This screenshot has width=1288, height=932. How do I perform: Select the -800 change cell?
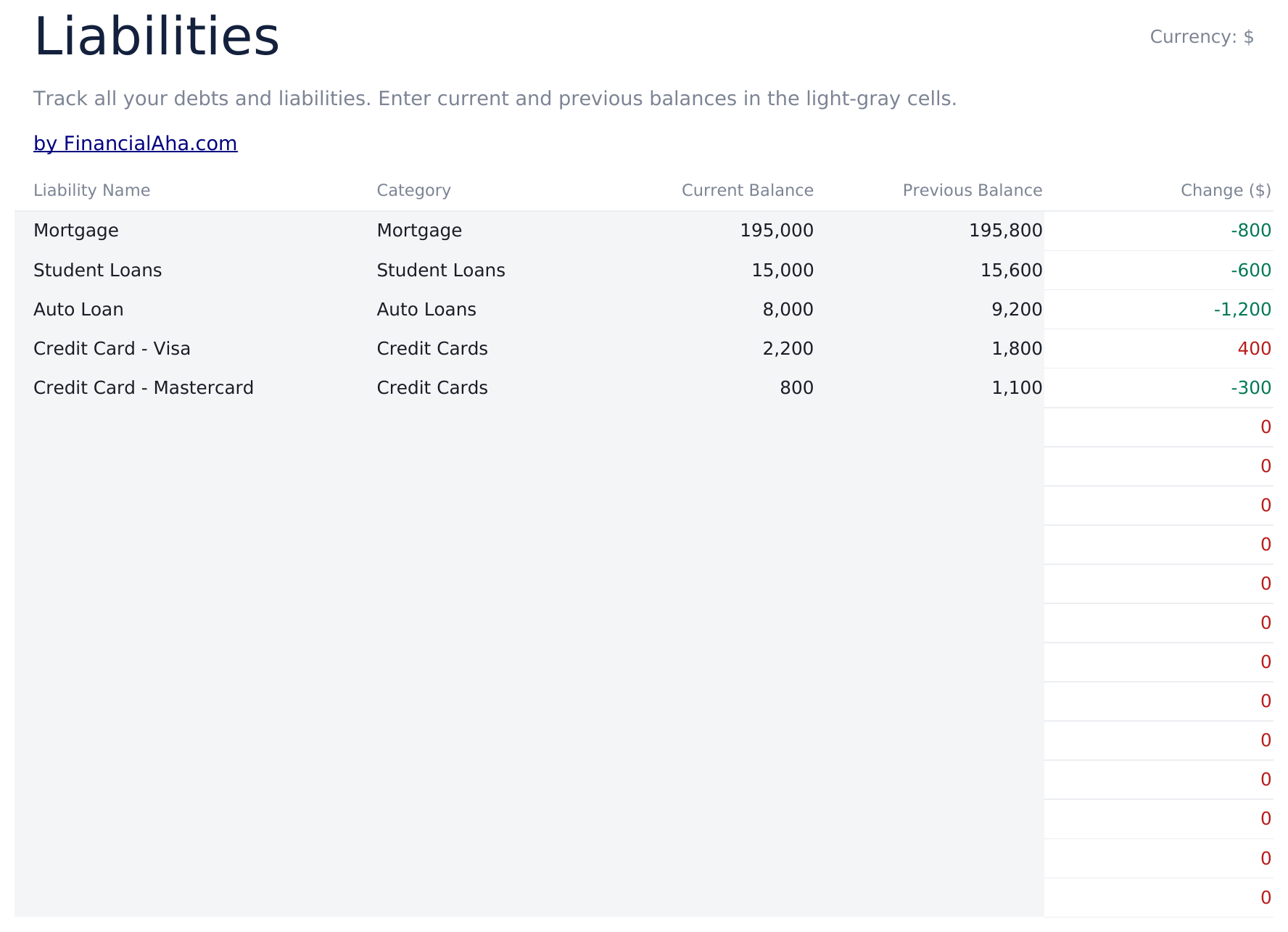pos(1159,231)
